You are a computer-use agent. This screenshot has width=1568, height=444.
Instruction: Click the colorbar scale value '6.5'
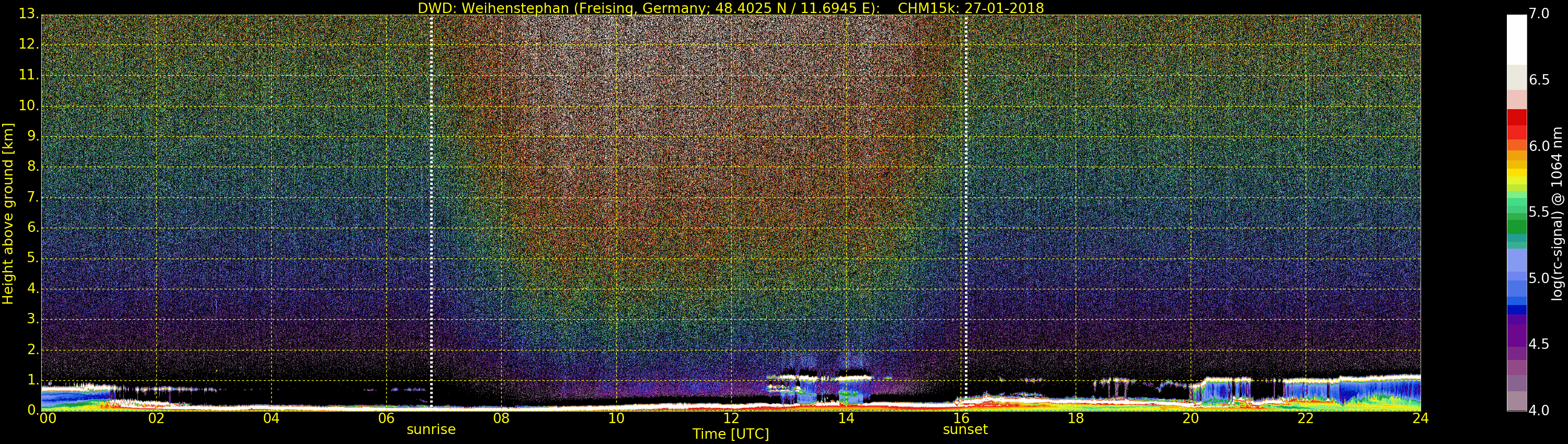coord(1539,80)
